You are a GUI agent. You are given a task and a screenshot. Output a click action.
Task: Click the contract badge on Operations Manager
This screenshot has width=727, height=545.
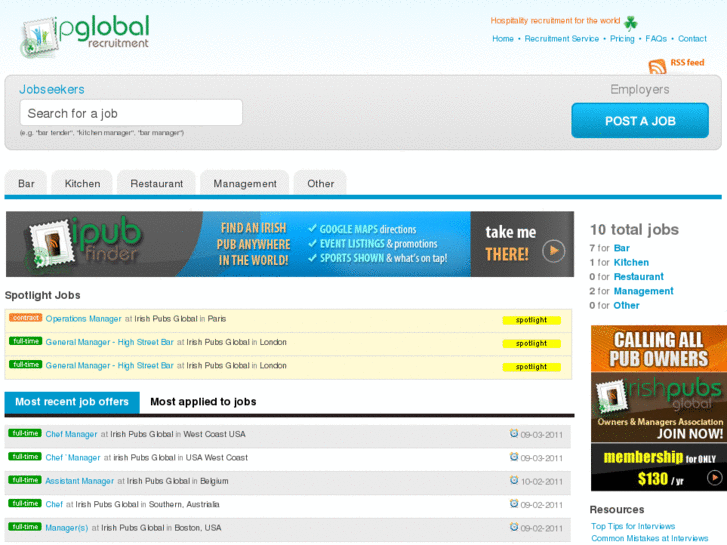click(x=26, y=318)
